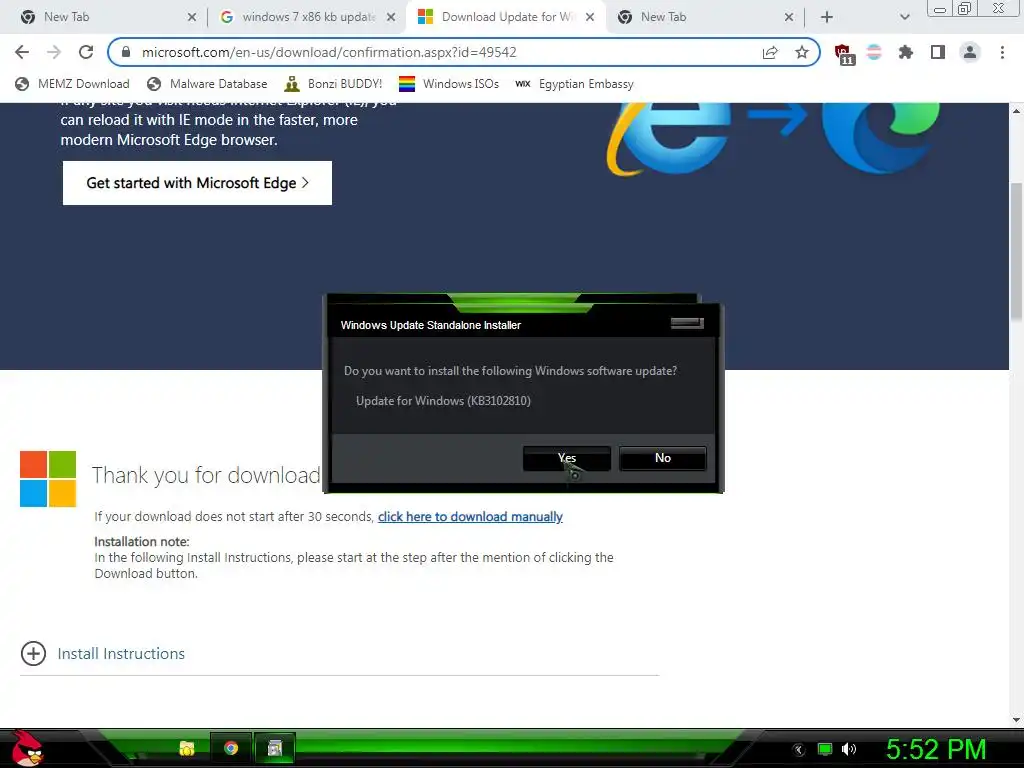Click the installer dialog title bar button

[x=687, y=323]
